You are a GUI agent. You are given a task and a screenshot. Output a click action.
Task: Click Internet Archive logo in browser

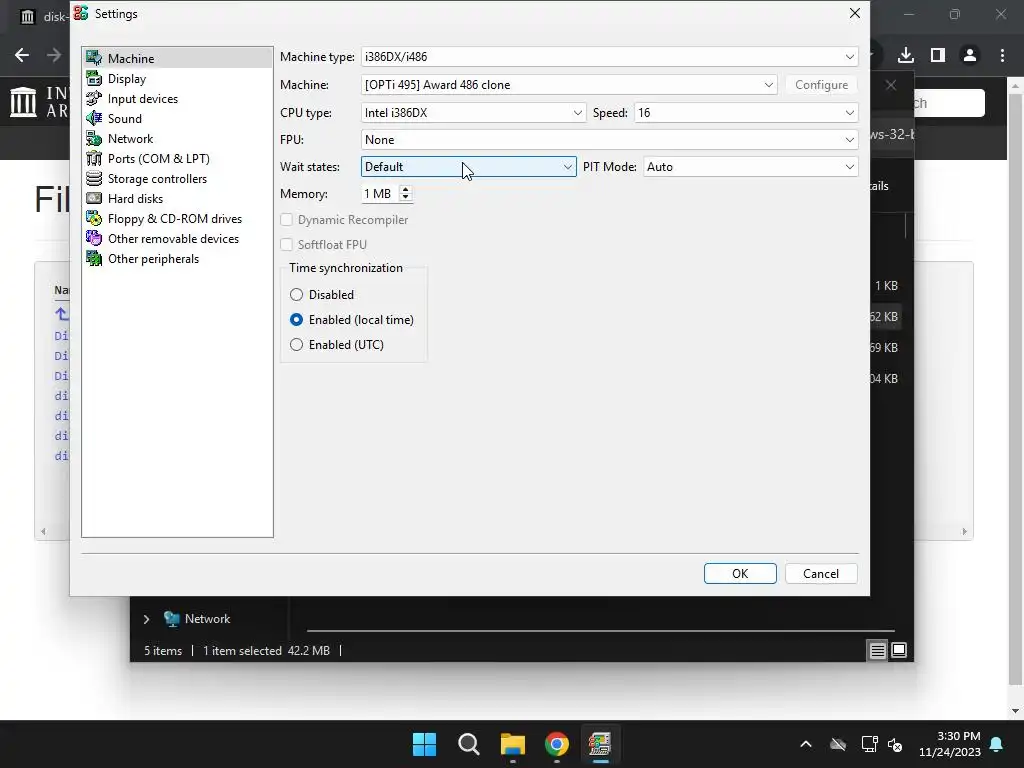(x=24, y=102)
